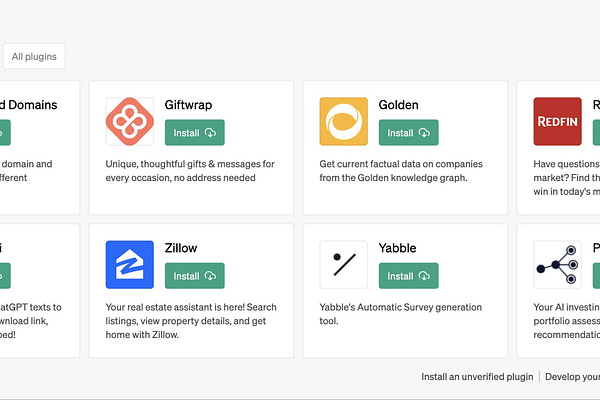Click the Zillow plugin logo
Viewport: 600px width, 400px height.
point(130,264)
